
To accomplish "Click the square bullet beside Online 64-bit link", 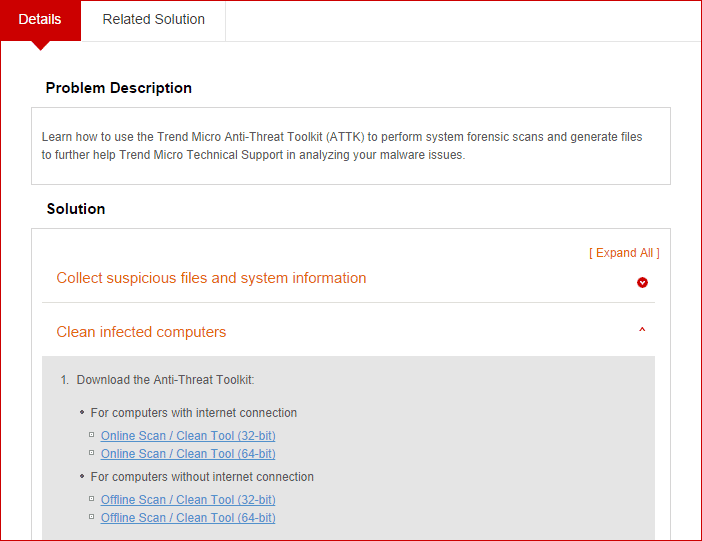I will [92, 452].
